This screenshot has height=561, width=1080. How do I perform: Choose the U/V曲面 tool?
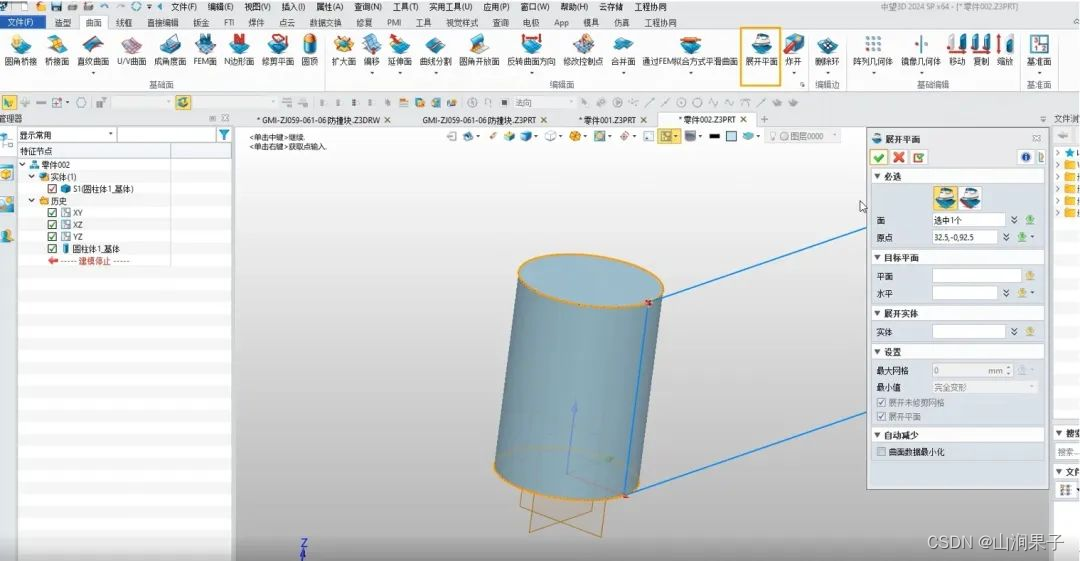131,50
